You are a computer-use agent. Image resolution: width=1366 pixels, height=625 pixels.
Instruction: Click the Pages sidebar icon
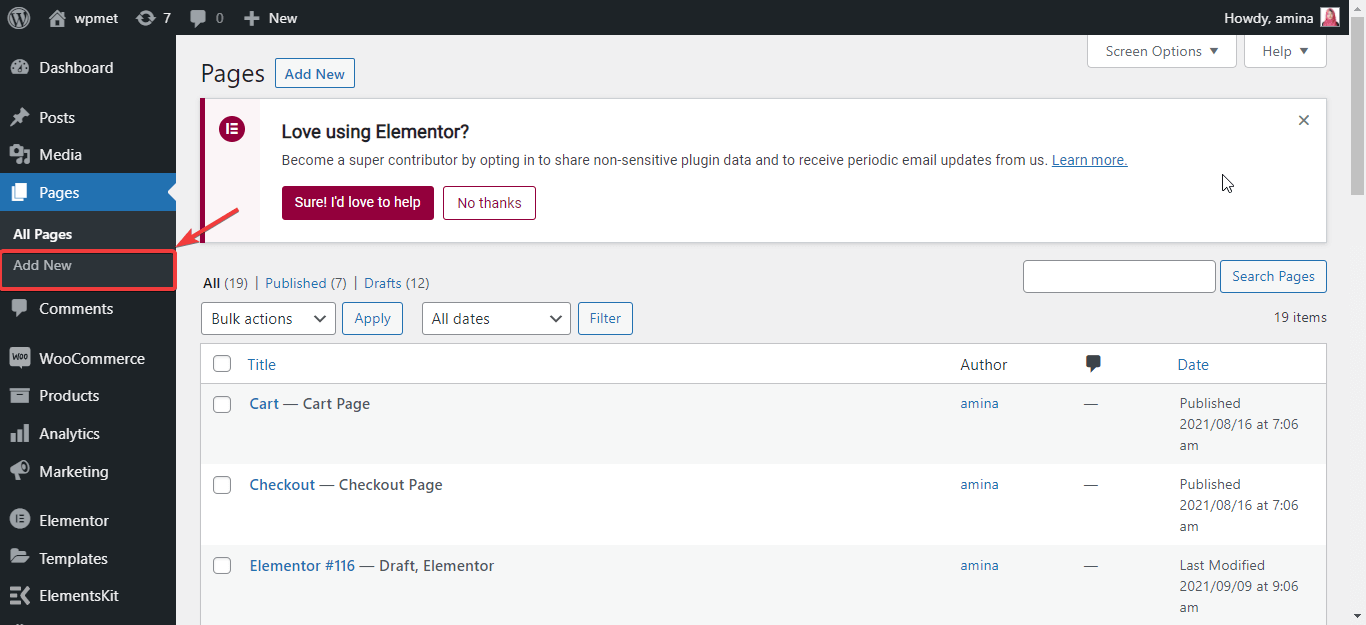click(19, 193)
